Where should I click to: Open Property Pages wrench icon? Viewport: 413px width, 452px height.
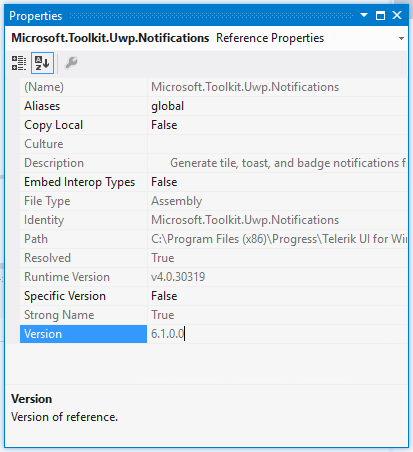[71, 63]
